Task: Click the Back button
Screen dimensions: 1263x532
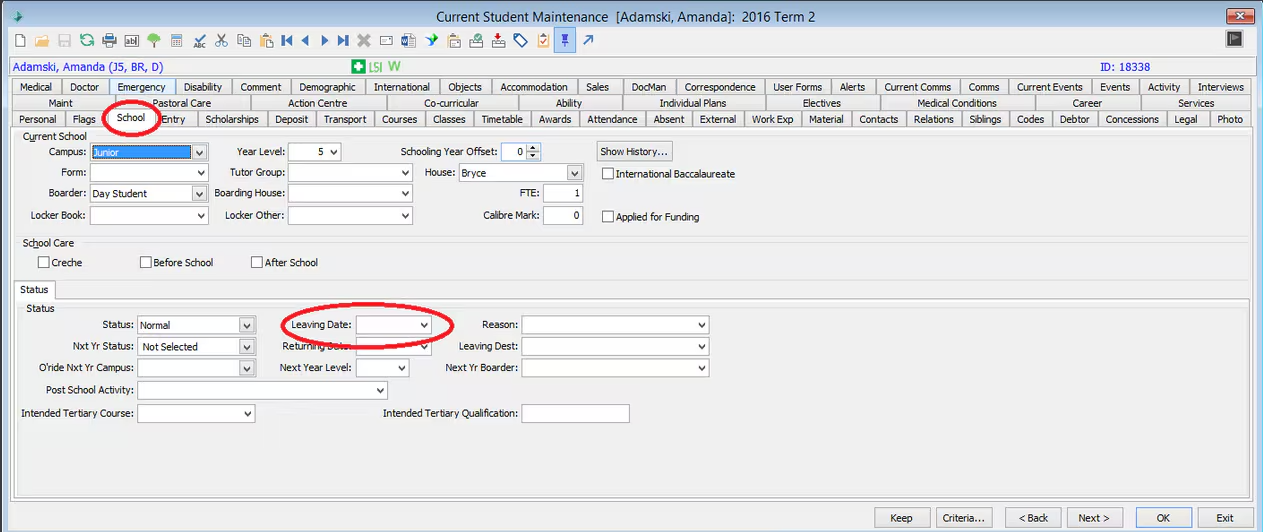Action: 1033,518
